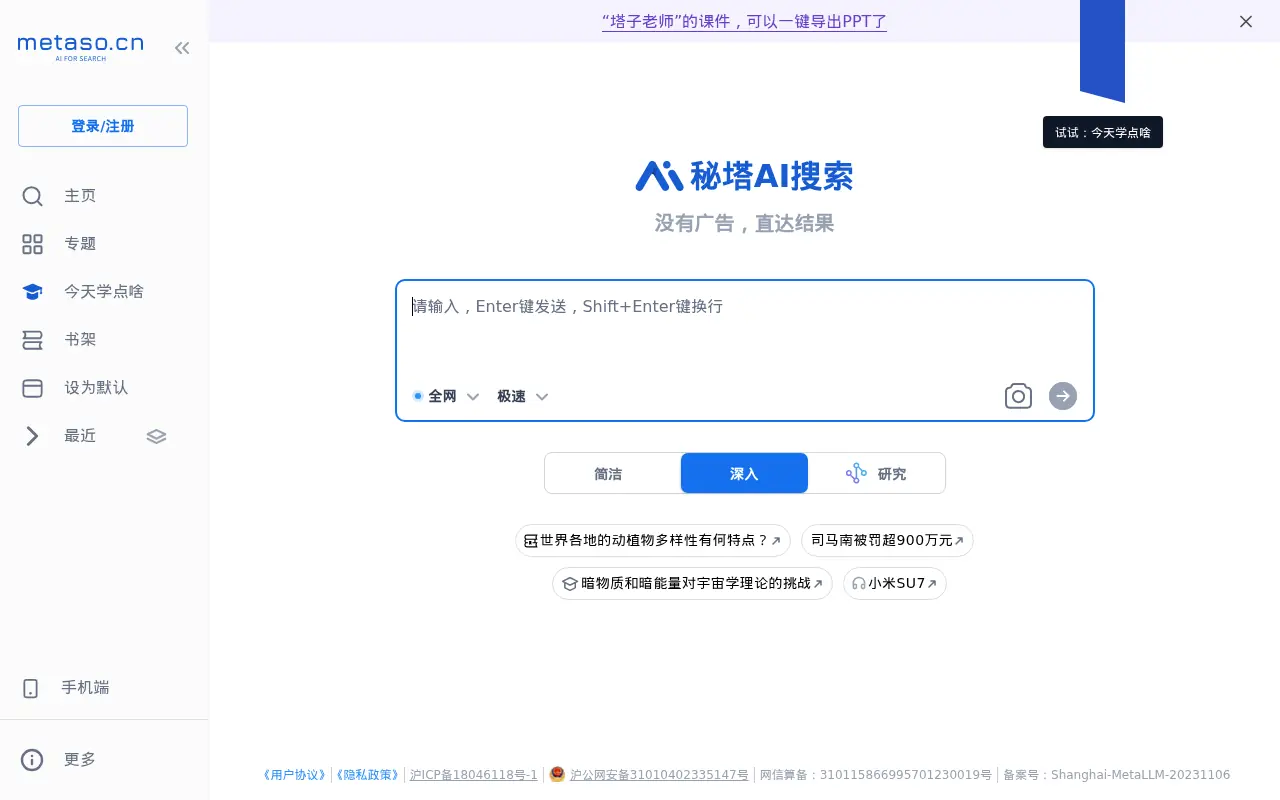This screenshot has width=1280, height=800.
Task: Select the 深入 mode tab
Action: [x=744, y=473]
